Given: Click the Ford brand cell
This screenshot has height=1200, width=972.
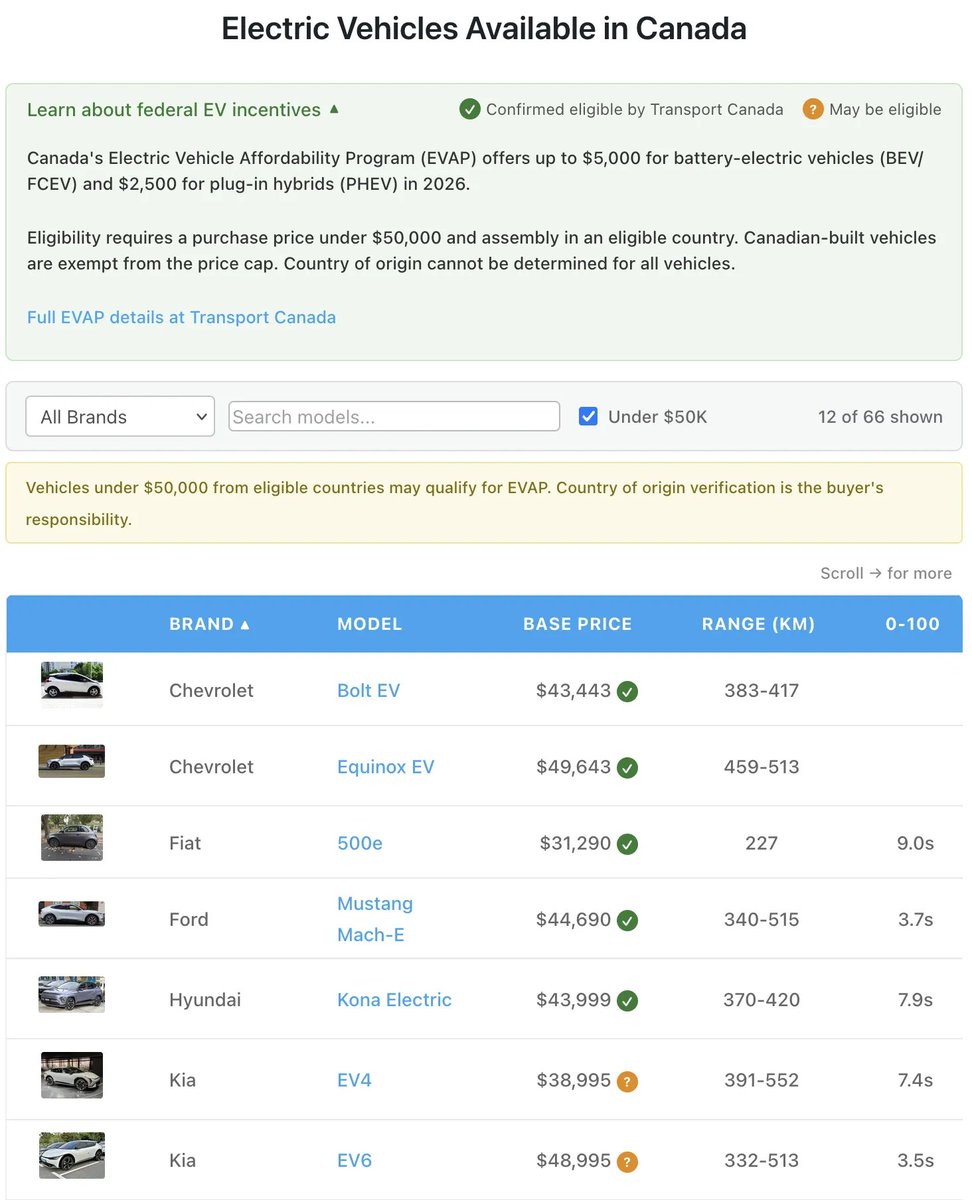Looking at the screenshot, I should (189, 919).
